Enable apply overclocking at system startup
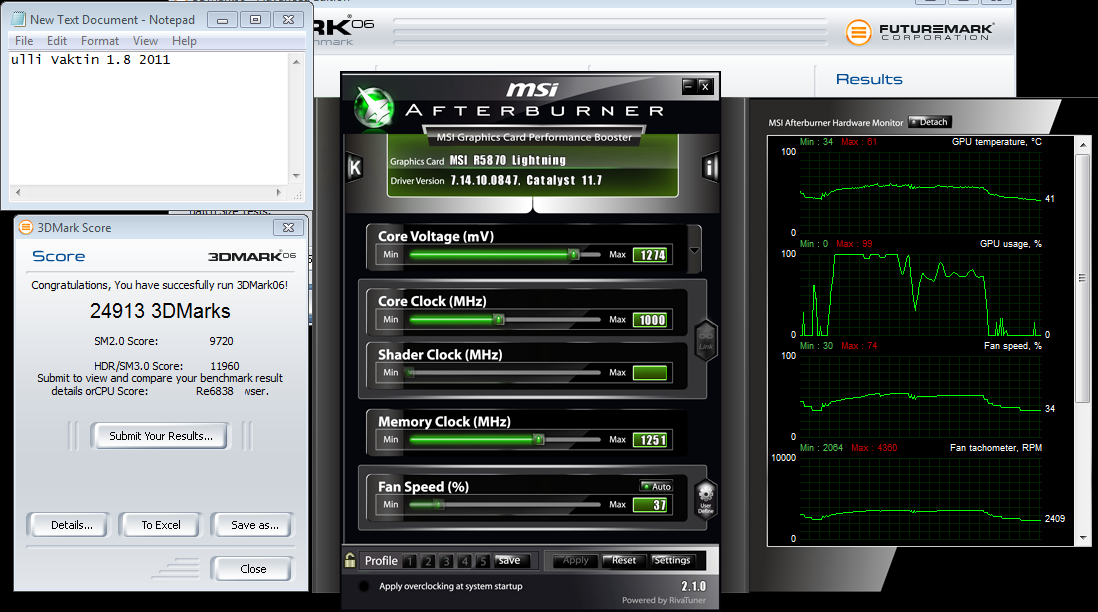 point(364,586)
